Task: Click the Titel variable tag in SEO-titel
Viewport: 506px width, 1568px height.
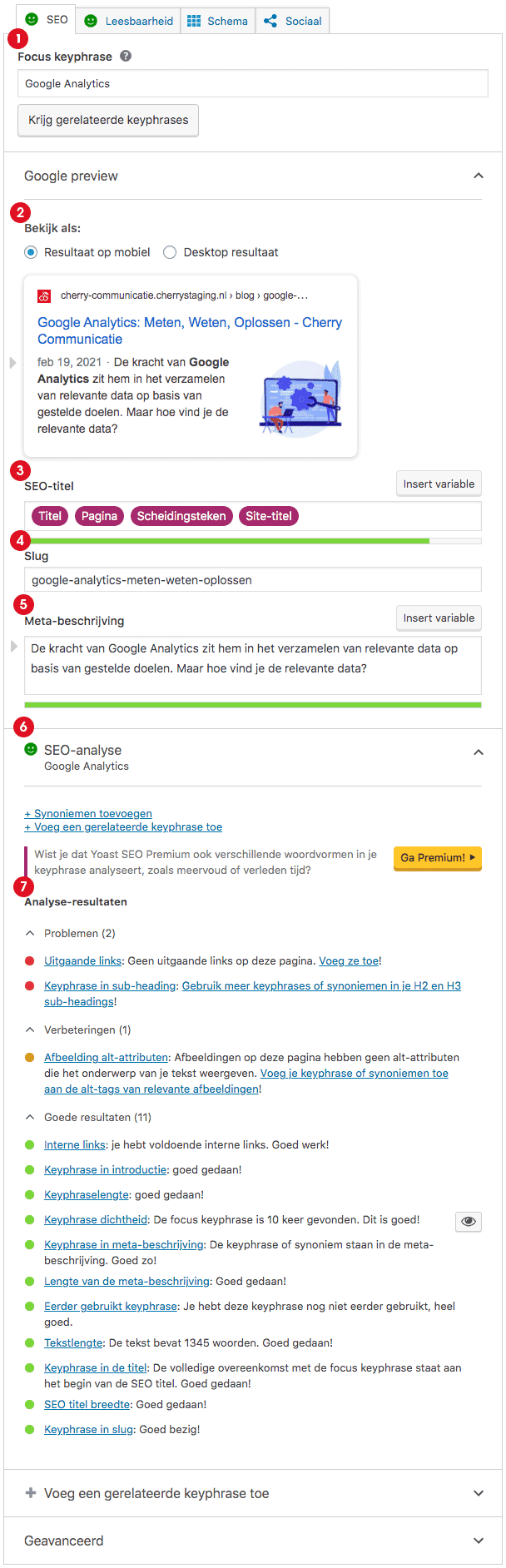Action: [50, 516]
